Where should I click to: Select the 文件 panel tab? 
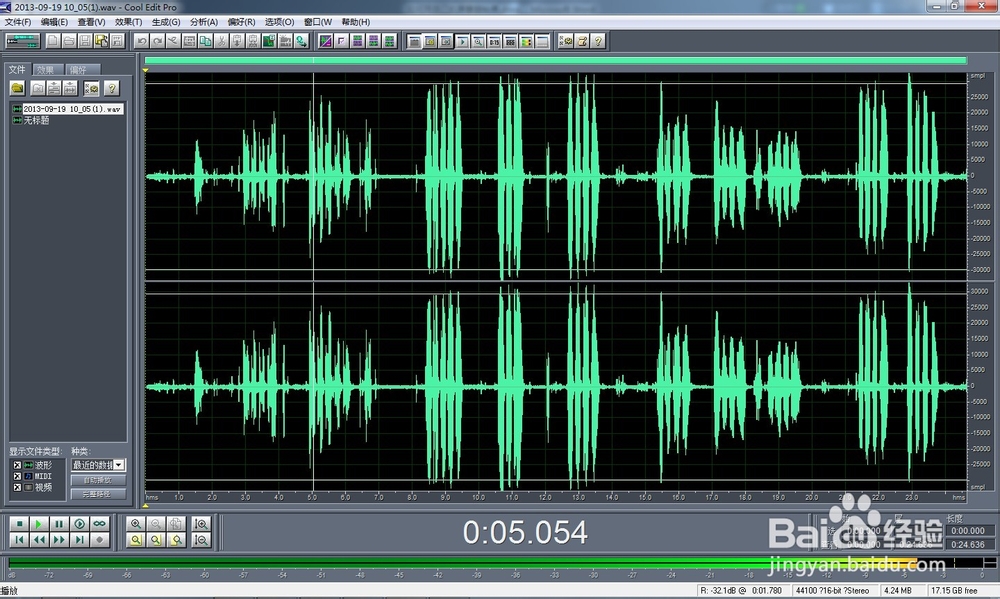[17, 69]
